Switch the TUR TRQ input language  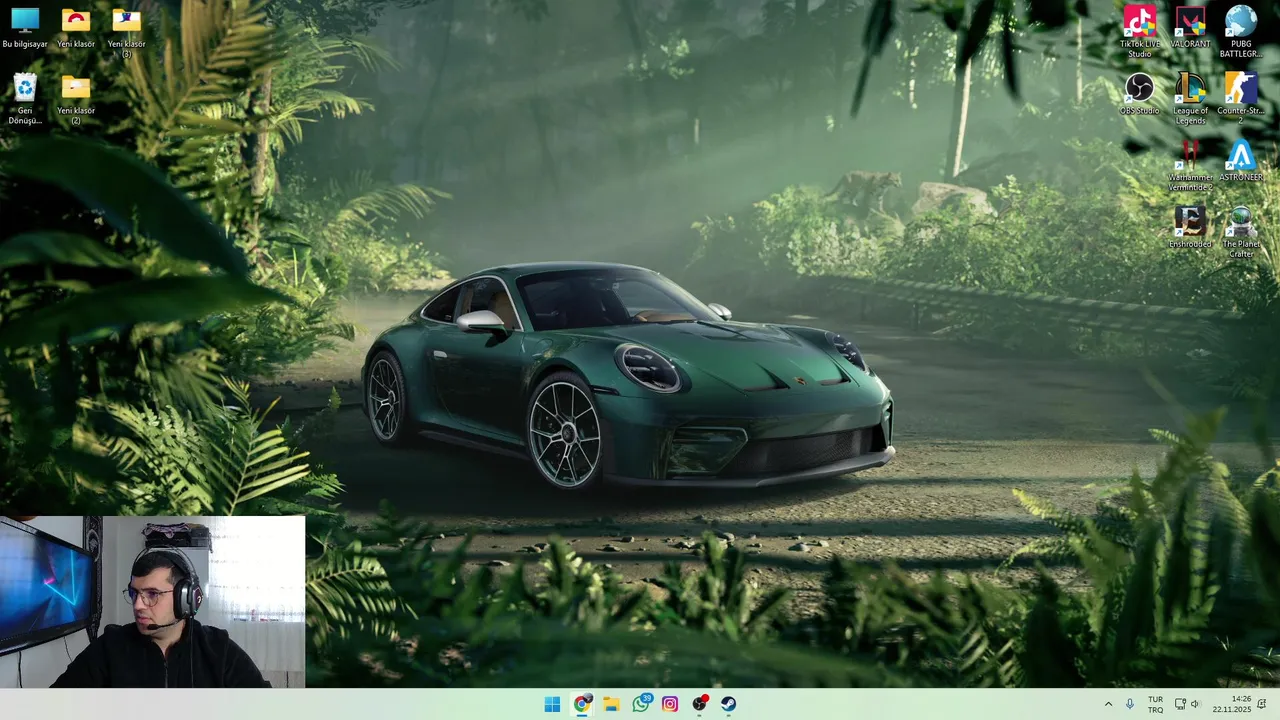[x=1155, y=704]
